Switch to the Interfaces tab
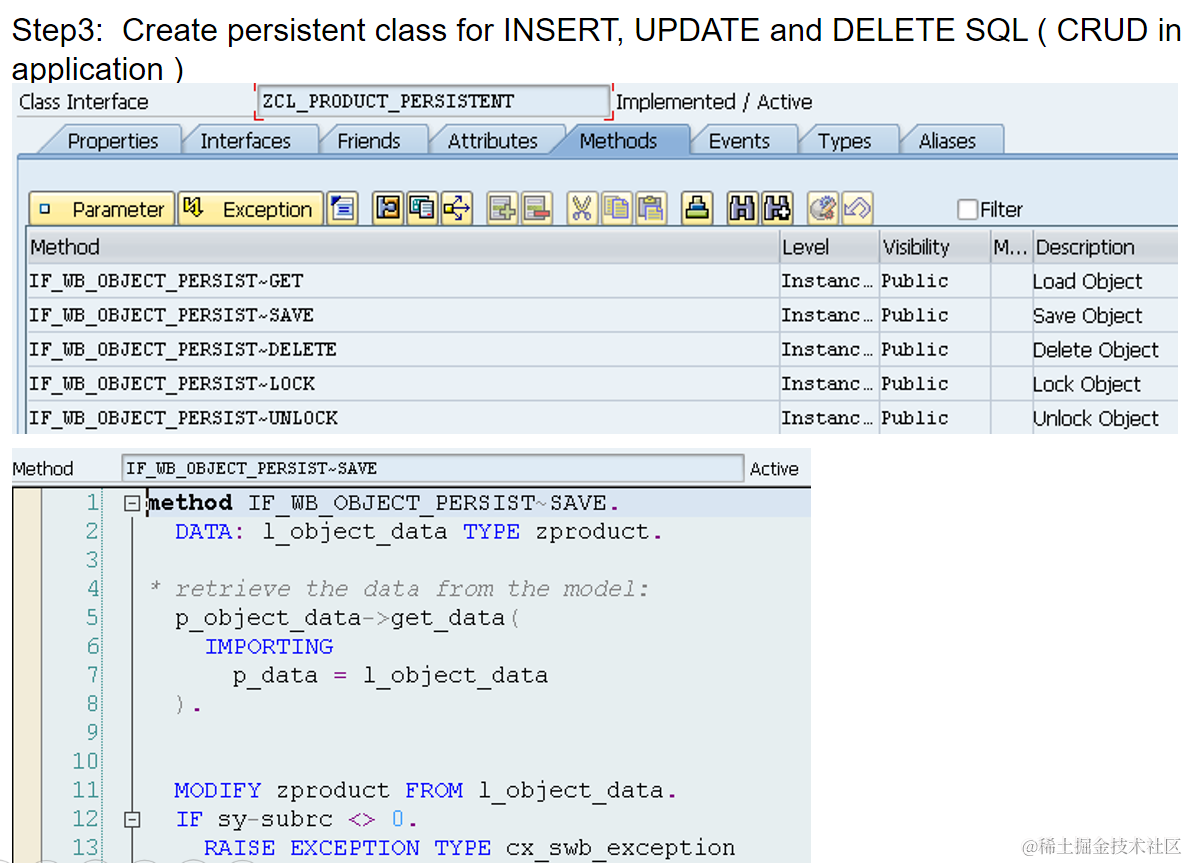The width and height of the screenshot is (1188, 863). click(x=245, y=141)
